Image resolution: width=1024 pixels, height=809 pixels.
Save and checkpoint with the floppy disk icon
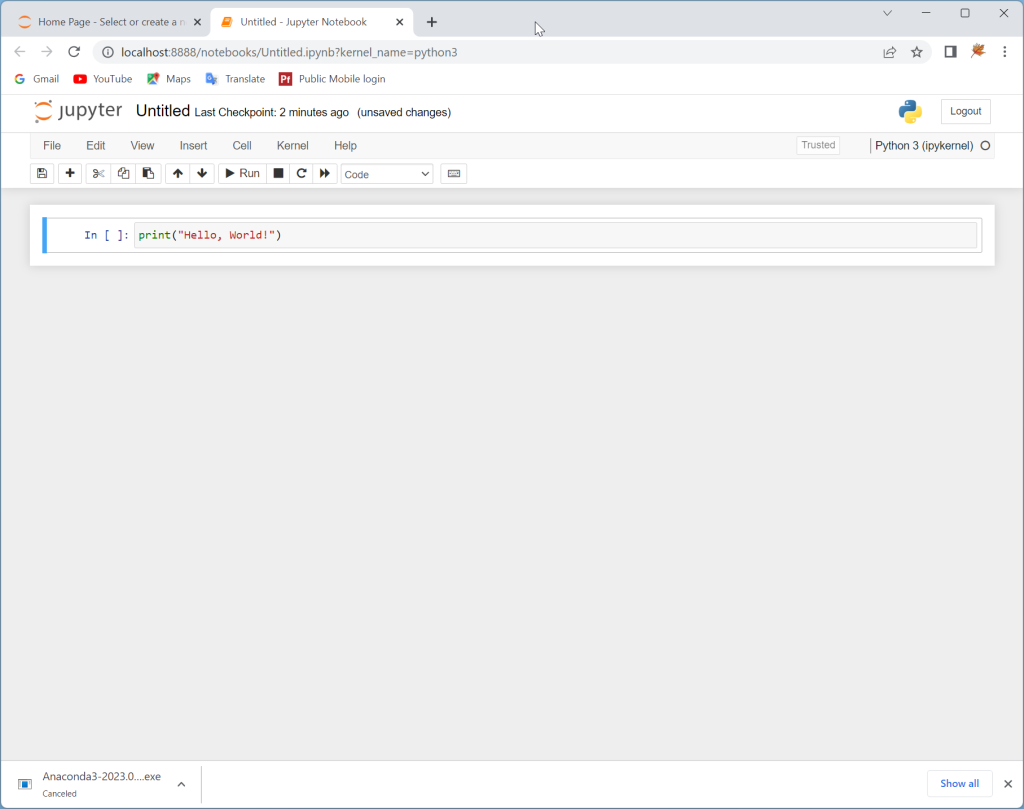(x=42, y=174)
